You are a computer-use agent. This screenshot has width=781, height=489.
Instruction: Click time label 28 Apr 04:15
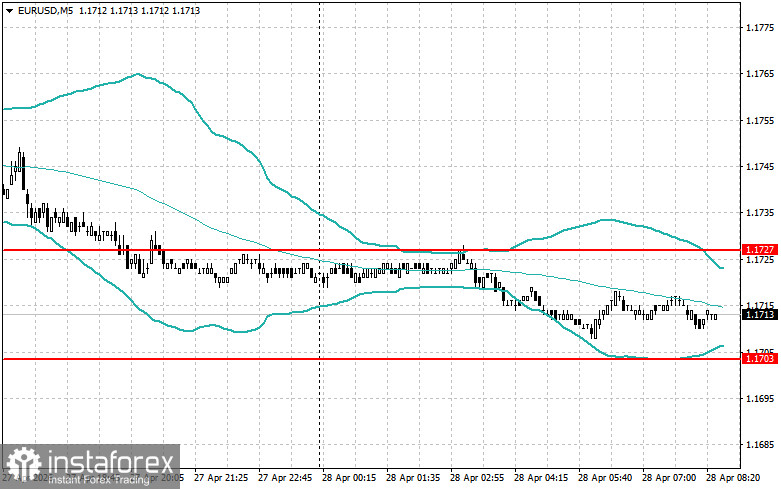coord(541,478)
